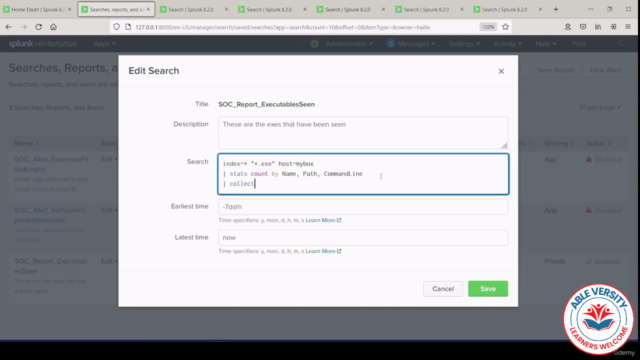Click into the Description text area

coord(363,133)
